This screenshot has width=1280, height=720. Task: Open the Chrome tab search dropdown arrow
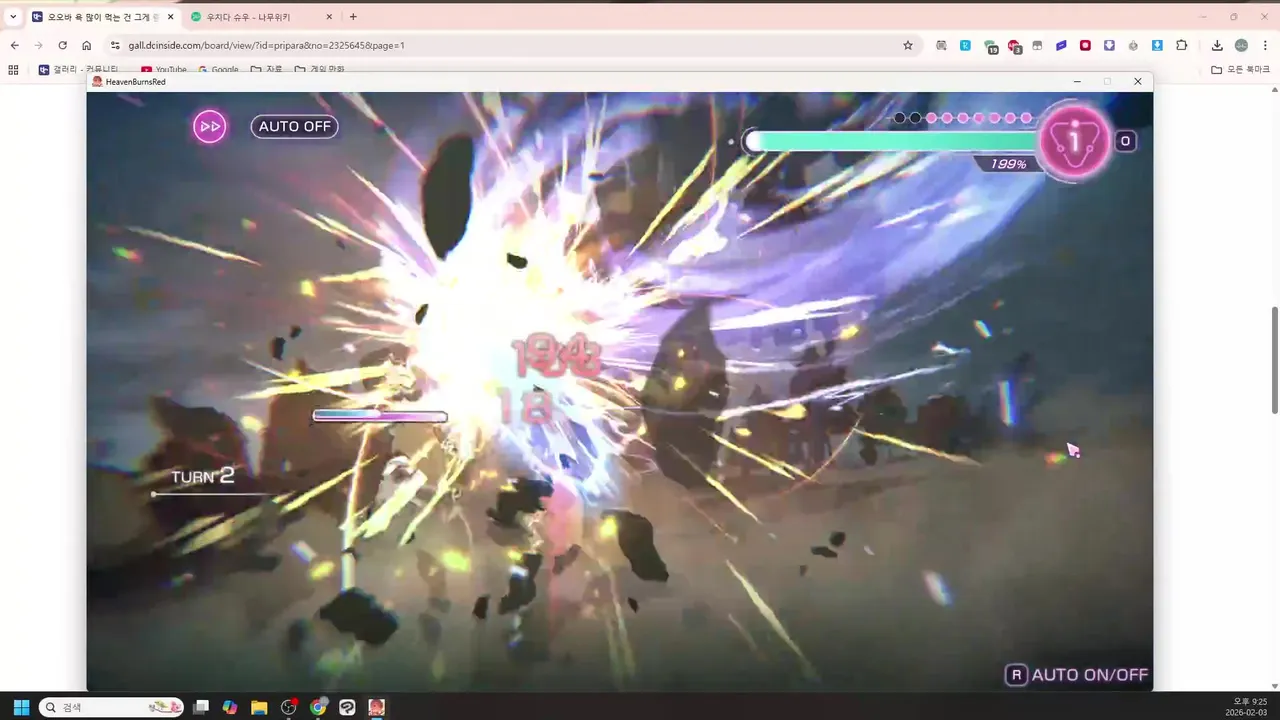pyautogui.click(x=13, y=17)
